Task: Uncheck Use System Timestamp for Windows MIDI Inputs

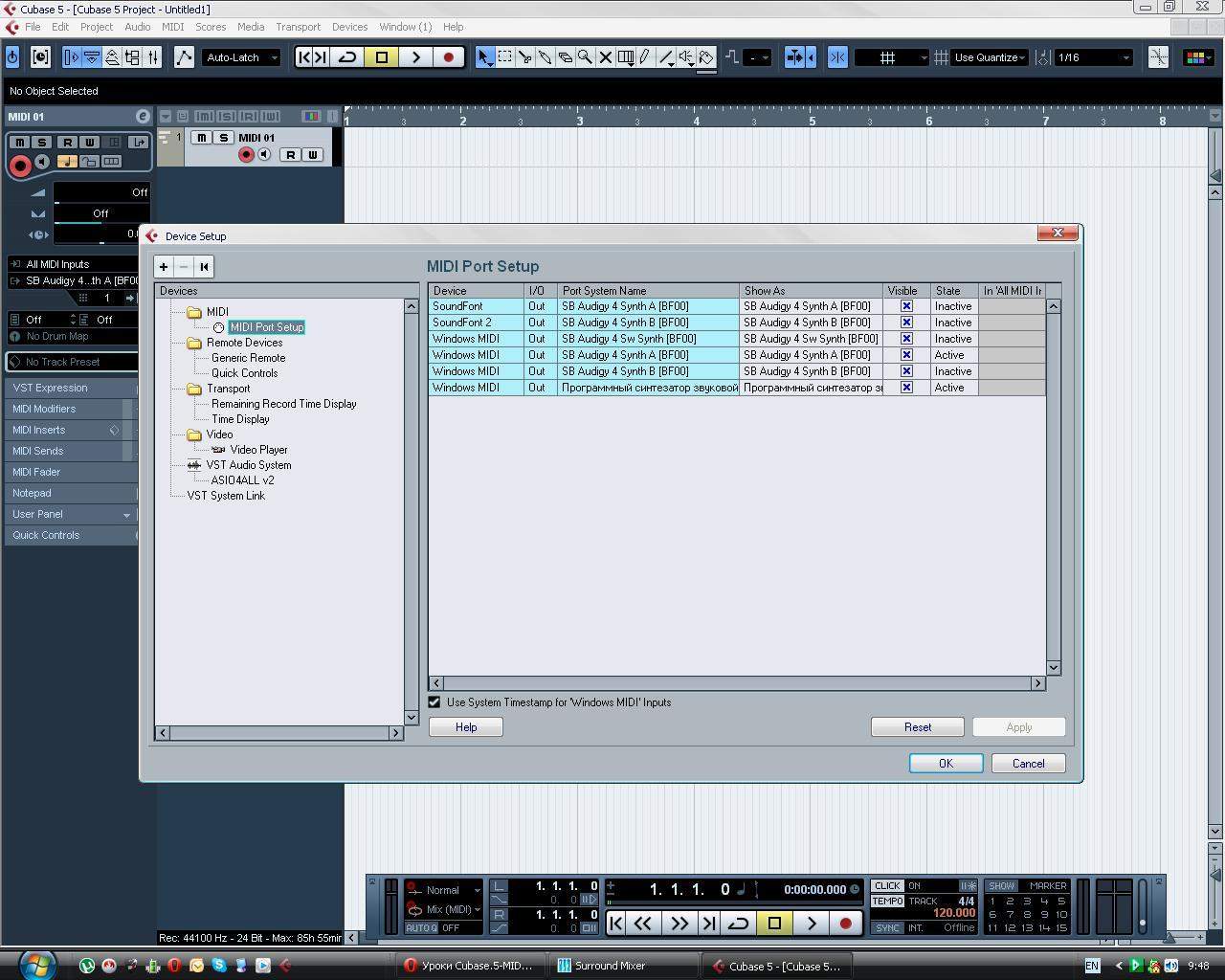Action: [x=434, y=702]
